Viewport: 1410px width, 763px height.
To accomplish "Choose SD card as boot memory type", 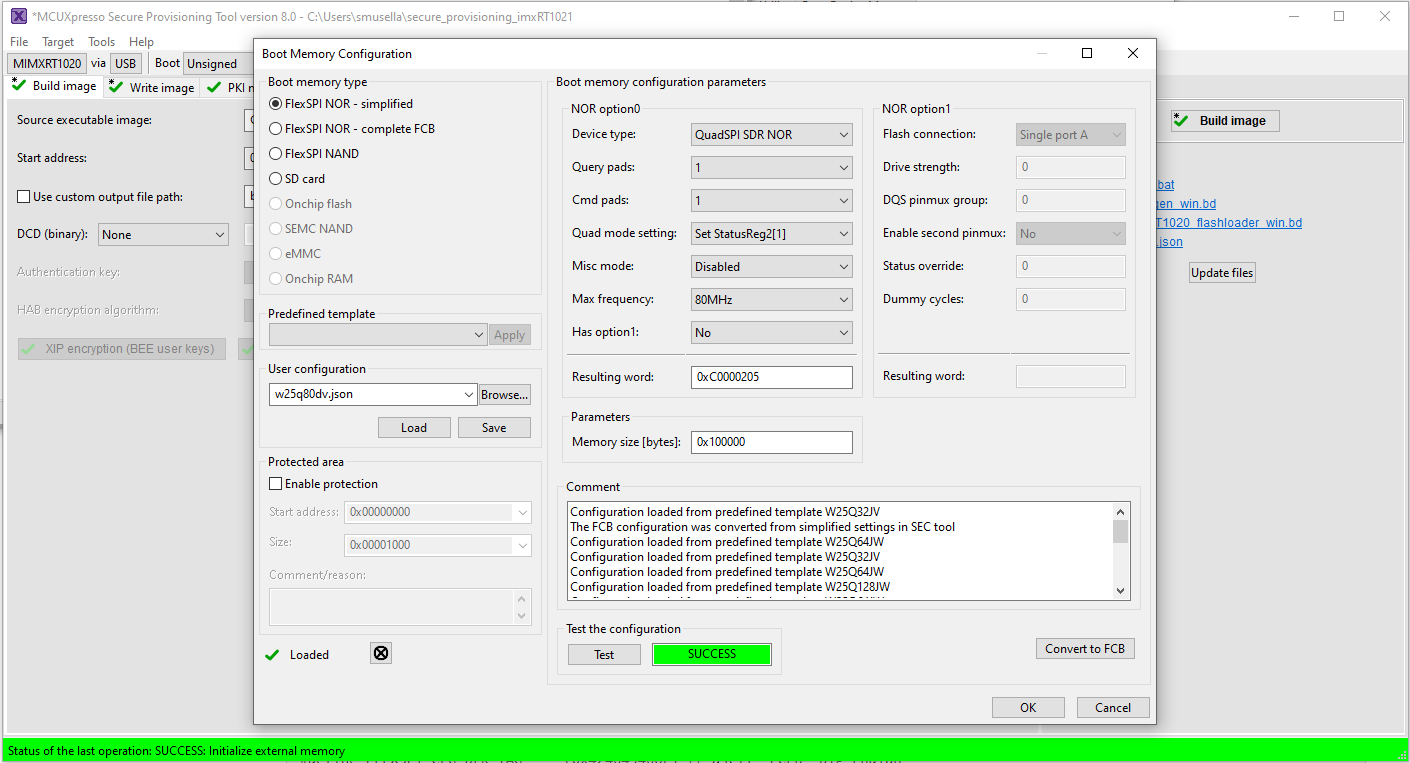I will (x=276, y=178).
